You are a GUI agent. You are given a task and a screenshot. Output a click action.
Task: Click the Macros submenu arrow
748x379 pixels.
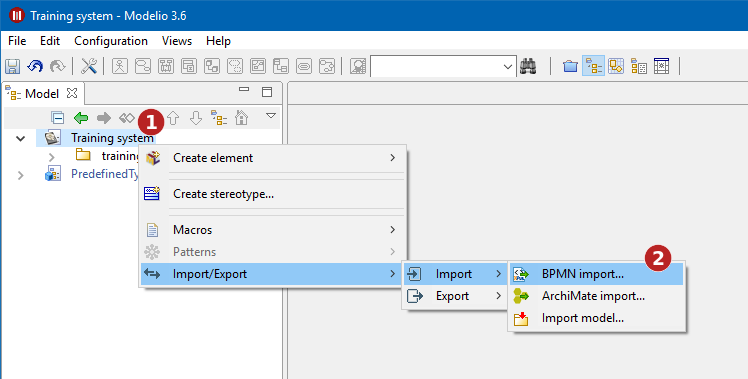pyautogui.click(x=393, y=230)
